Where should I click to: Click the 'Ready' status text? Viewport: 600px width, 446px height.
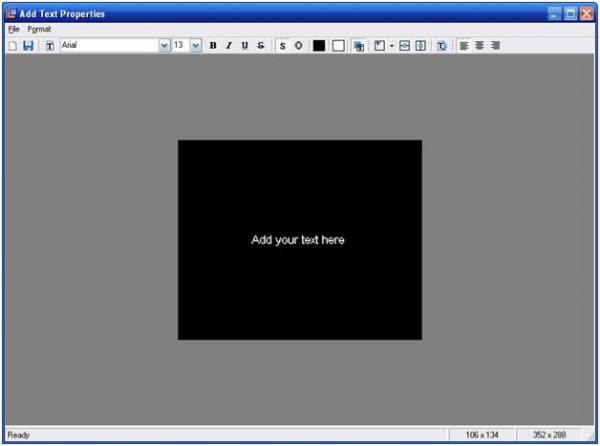pos(18,435)
